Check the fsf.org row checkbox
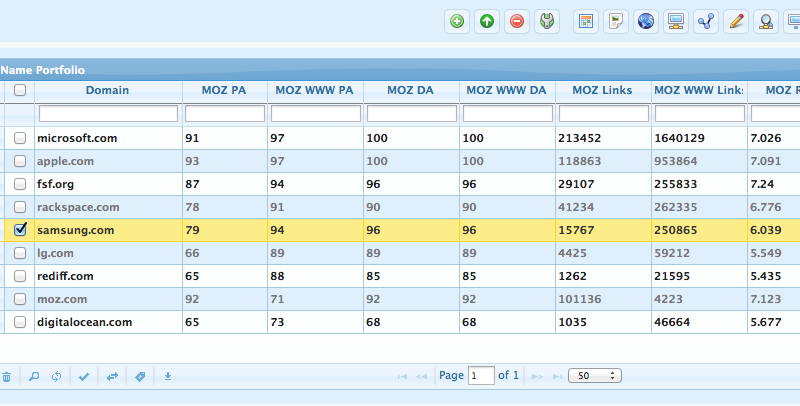 point(20,184)
